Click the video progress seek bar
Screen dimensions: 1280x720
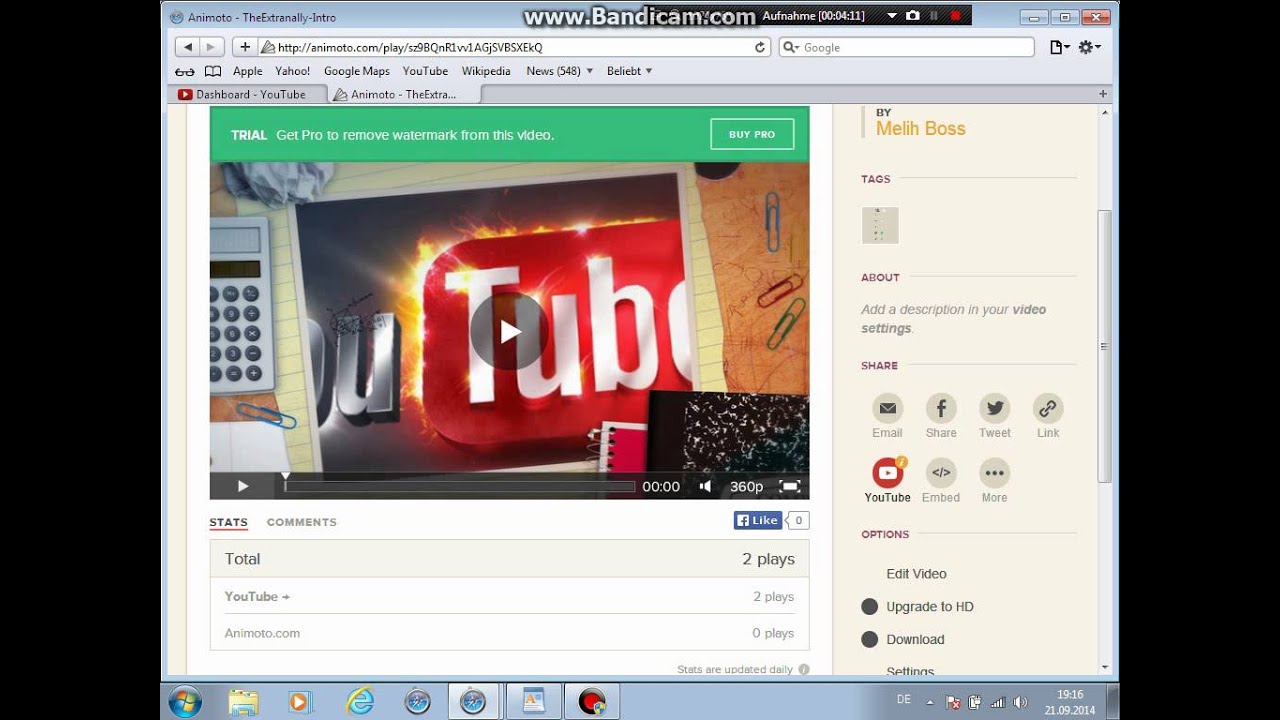pos(460,487)
